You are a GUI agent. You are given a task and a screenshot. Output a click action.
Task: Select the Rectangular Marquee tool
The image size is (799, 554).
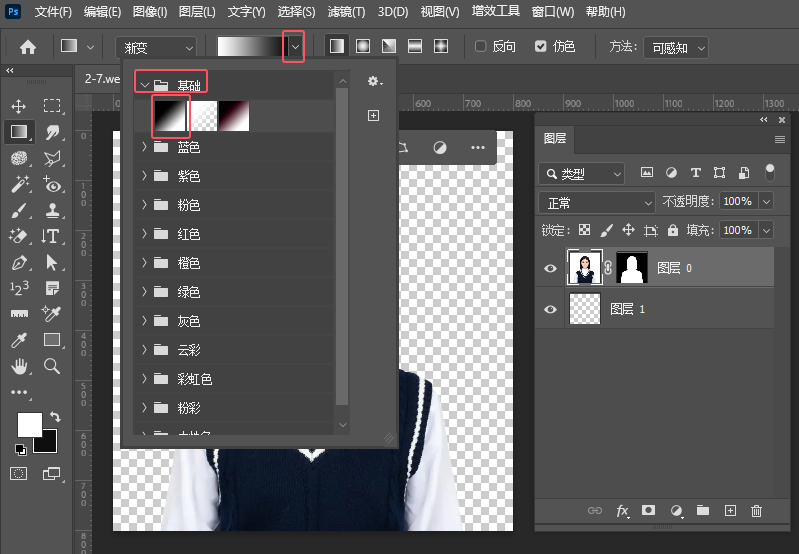(x=51, y=105)
